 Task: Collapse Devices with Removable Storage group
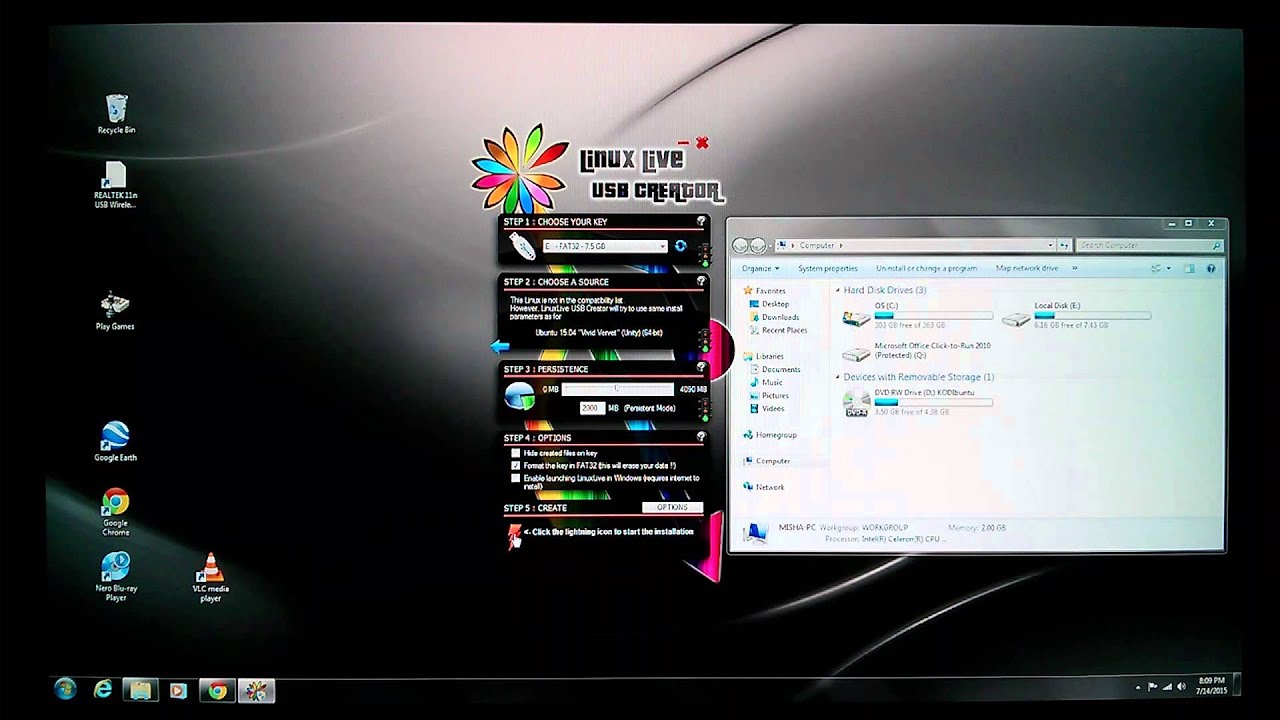(x=838, y=377)
